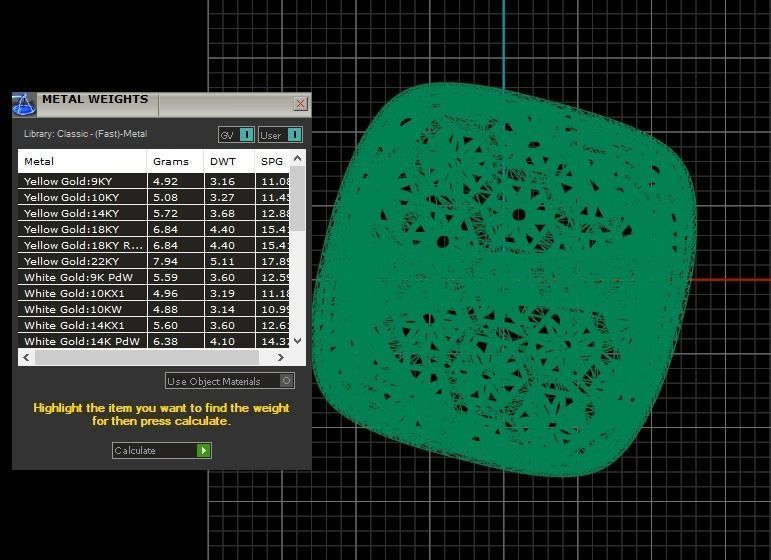
Task: Click the Library: Classic - (Fast)-Metal label
Action: pyautogui.click(x=86, y=134)
